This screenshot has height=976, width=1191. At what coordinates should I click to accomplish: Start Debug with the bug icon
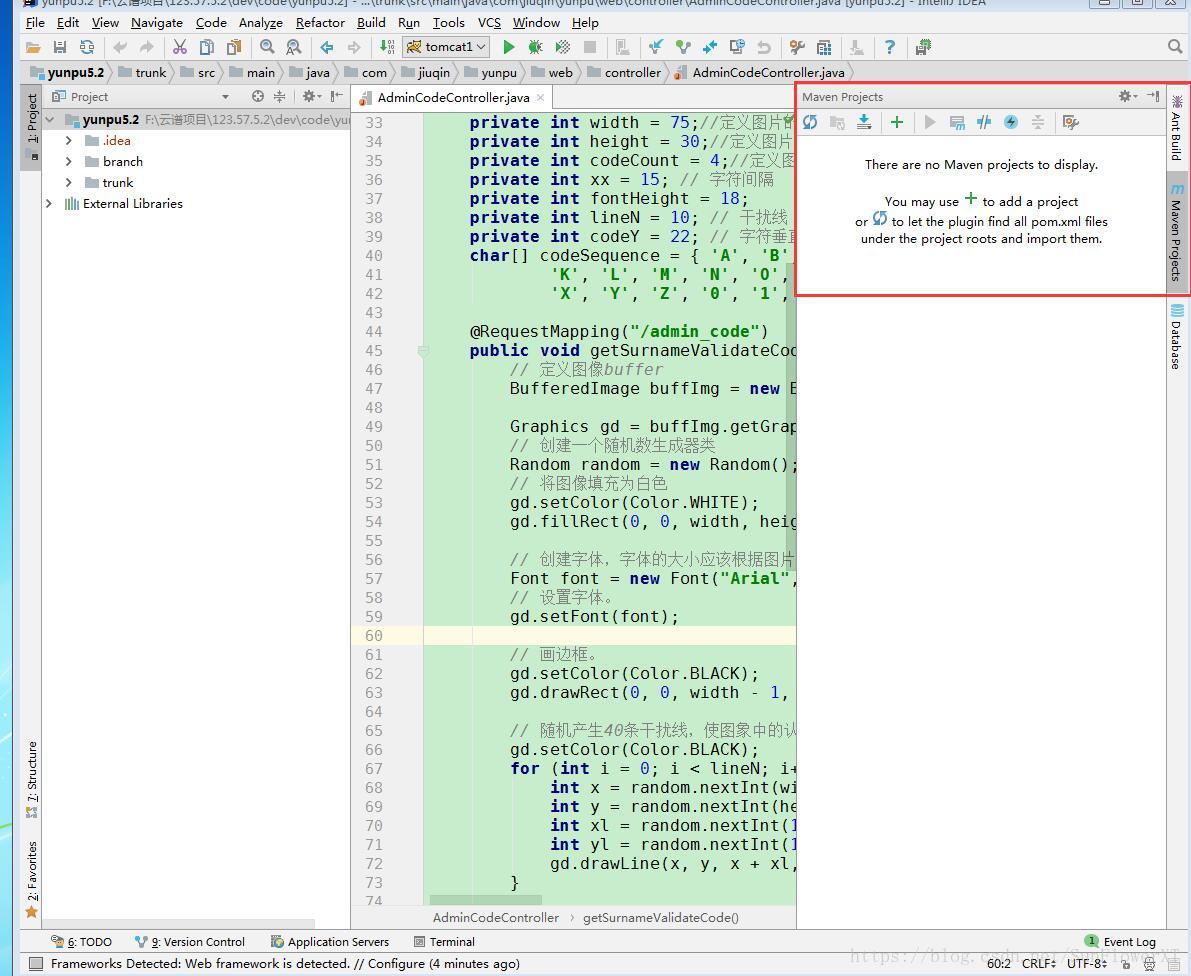[535, 47]
